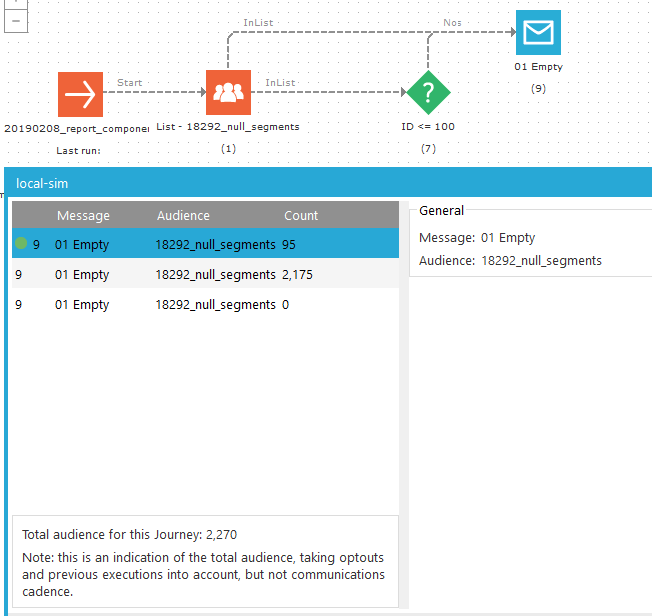
Task: Click the 'Start' connector label
Action: pyautogui.click(x=129, y=83)
